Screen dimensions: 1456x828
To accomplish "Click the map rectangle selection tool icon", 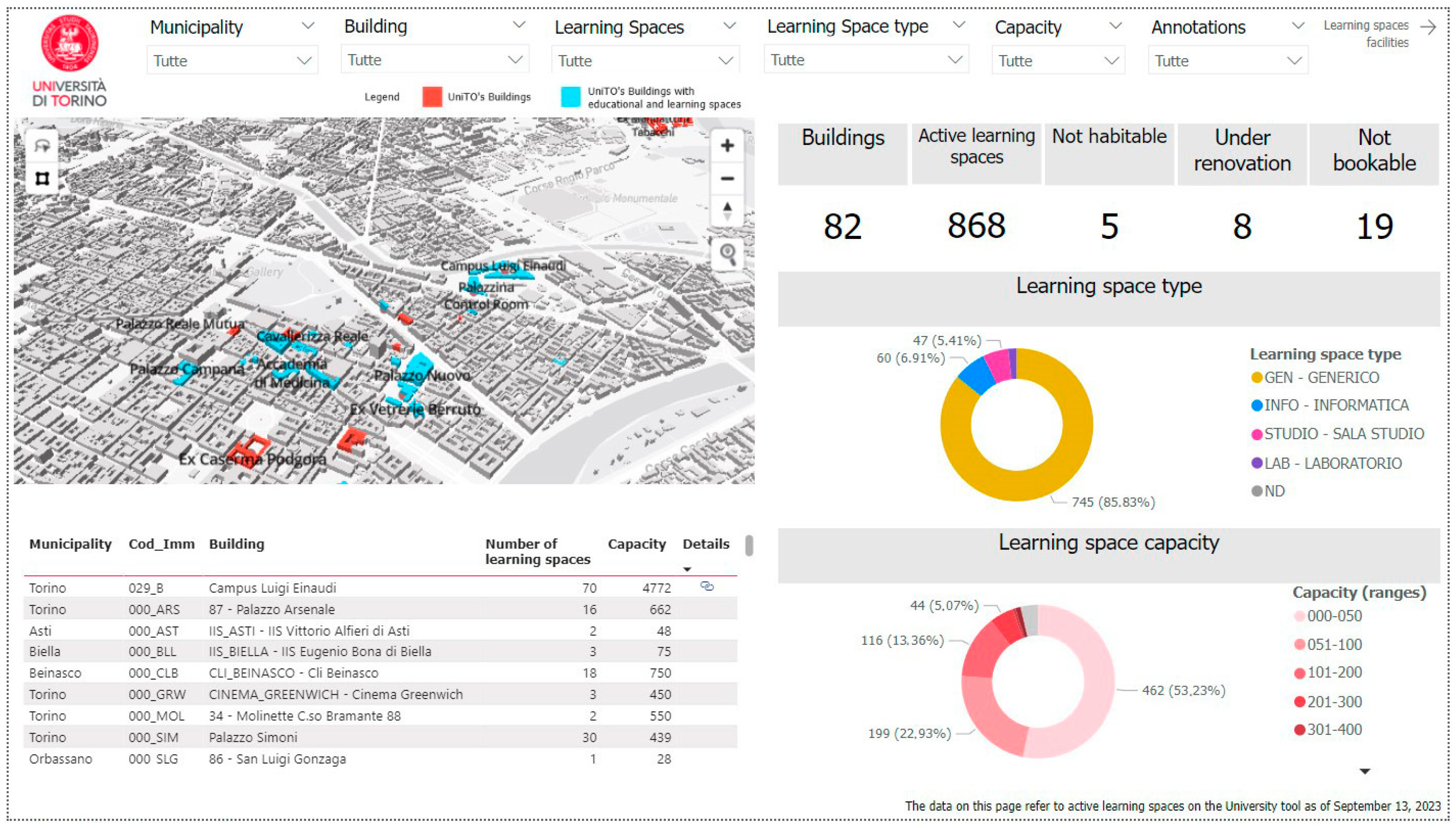I will click(42, 178).
